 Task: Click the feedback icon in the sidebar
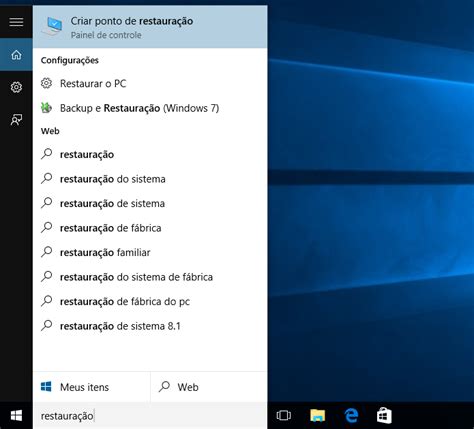pyautogui.click(x=16, y=119)
